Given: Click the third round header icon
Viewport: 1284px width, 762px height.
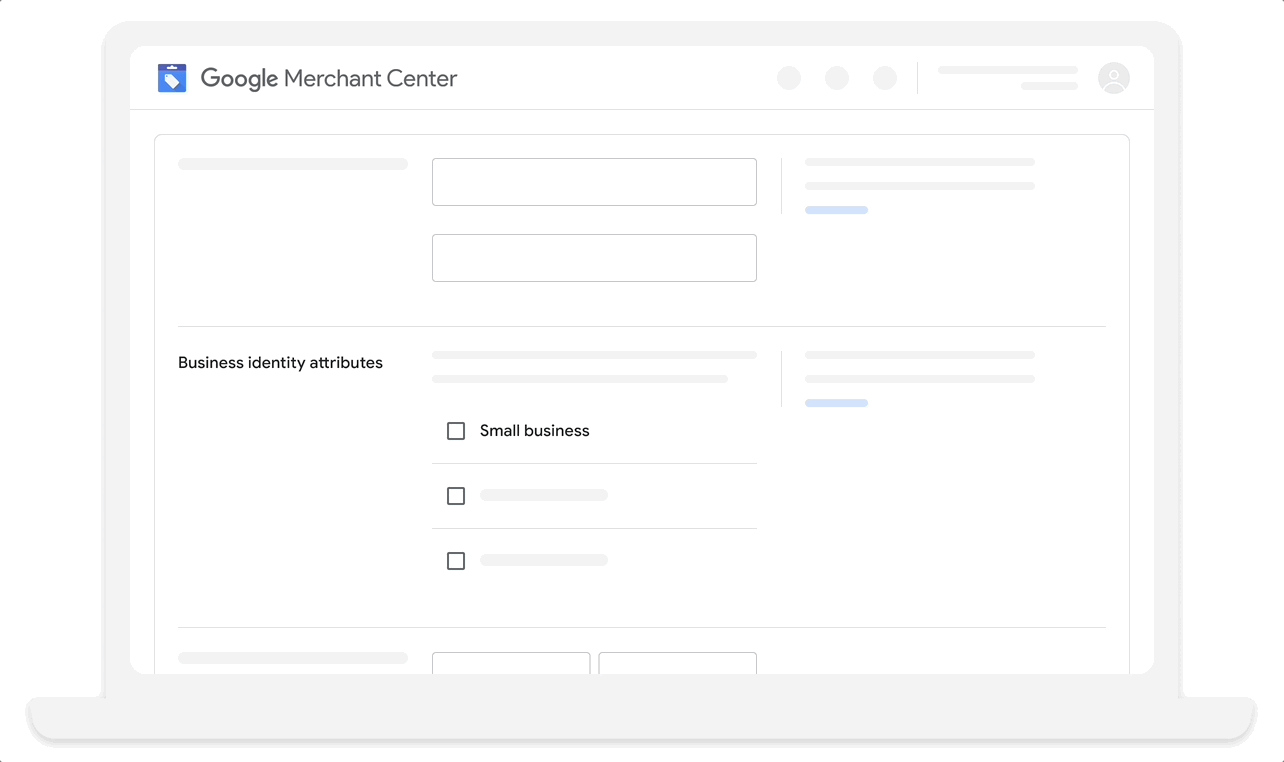Looking at the screenshot, I should [x=885, y=78].
